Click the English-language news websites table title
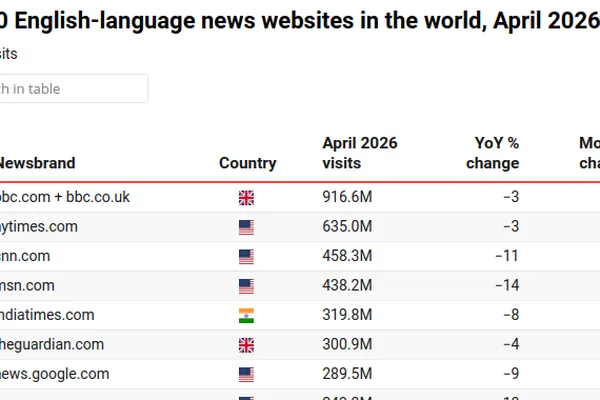The width and height of the screenshot is (600, 400). (x=300, y=21)
